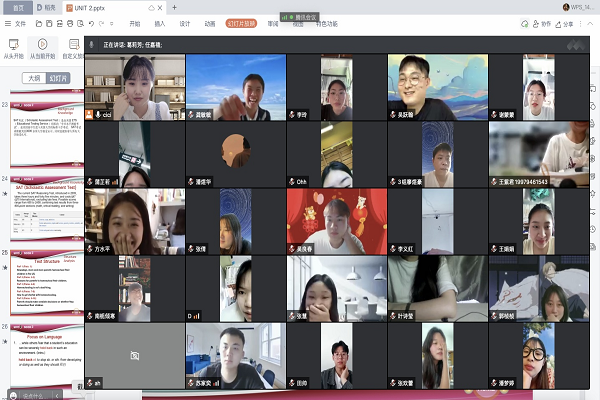
Task: Open the Insert ribbon tab
Action: click(161, 23)
